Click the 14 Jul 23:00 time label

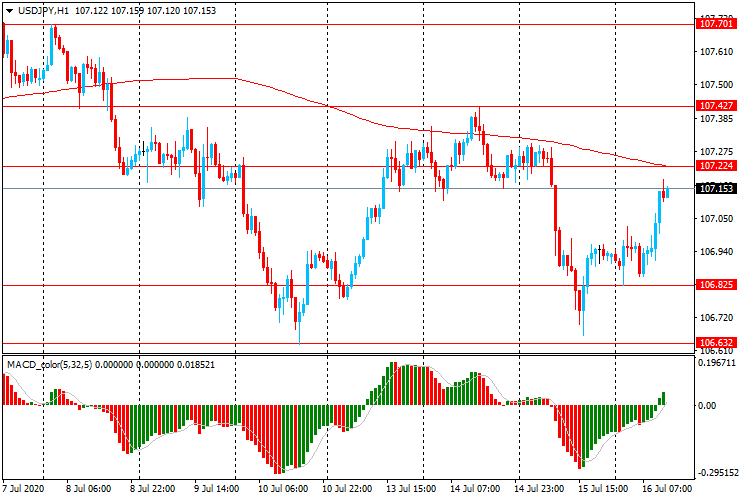tap(538, 488)
